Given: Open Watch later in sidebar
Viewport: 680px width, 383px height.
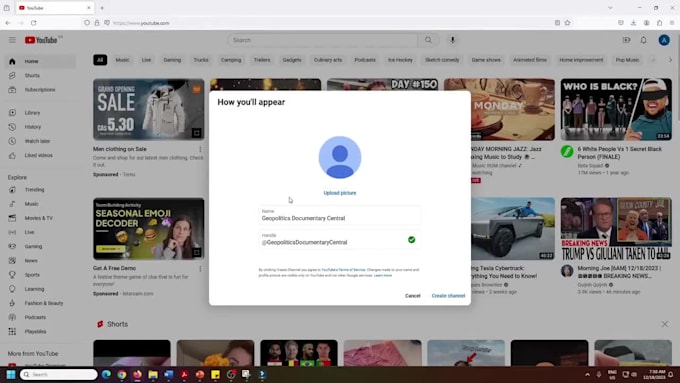Looking at the screenshot, I should (x=41, y=141).
